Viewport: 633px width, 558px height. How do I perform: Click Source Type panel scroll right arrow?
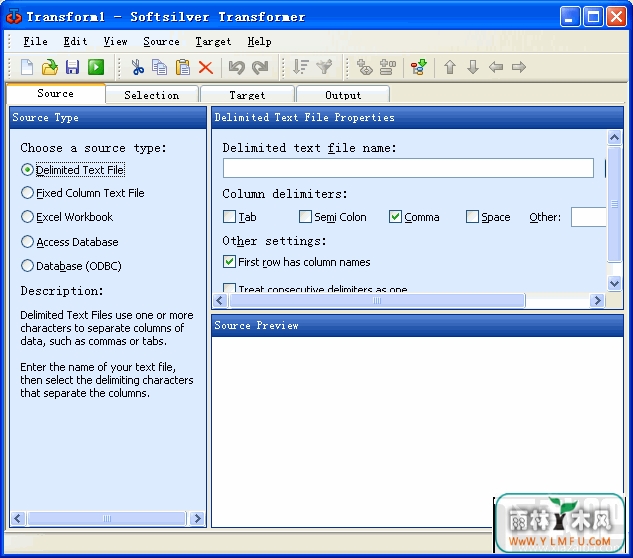(197, 518)
